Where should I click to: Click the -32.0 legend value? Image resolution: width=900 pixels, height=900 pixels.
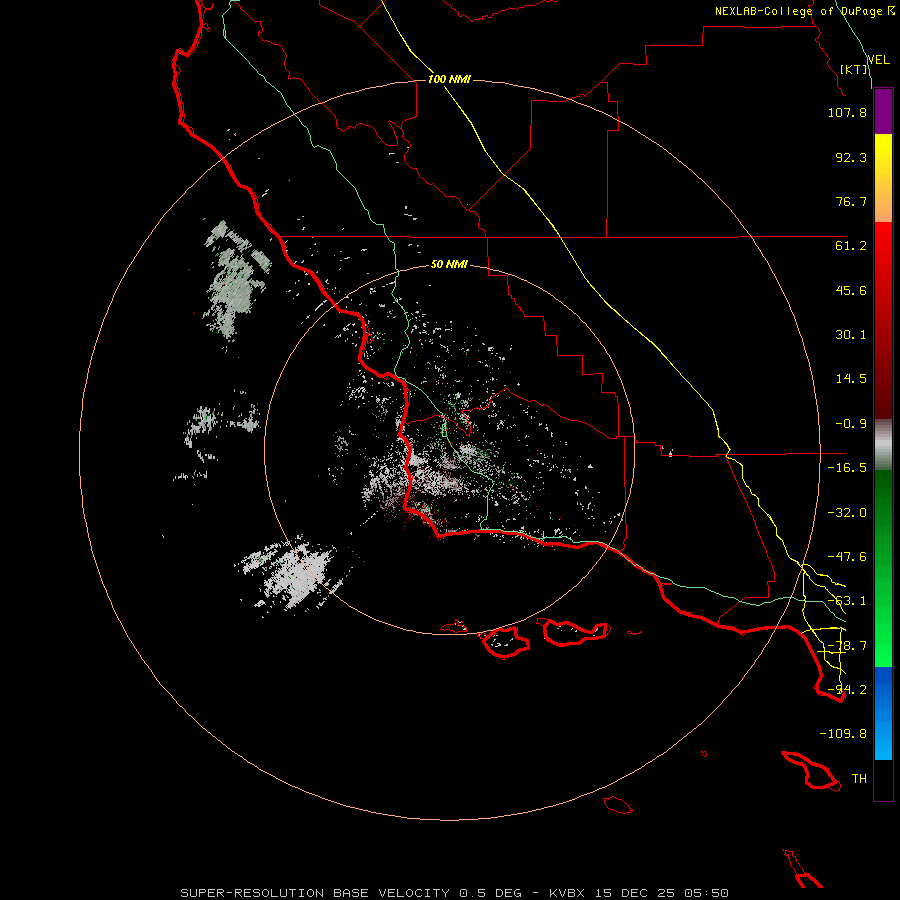[847, 513]
